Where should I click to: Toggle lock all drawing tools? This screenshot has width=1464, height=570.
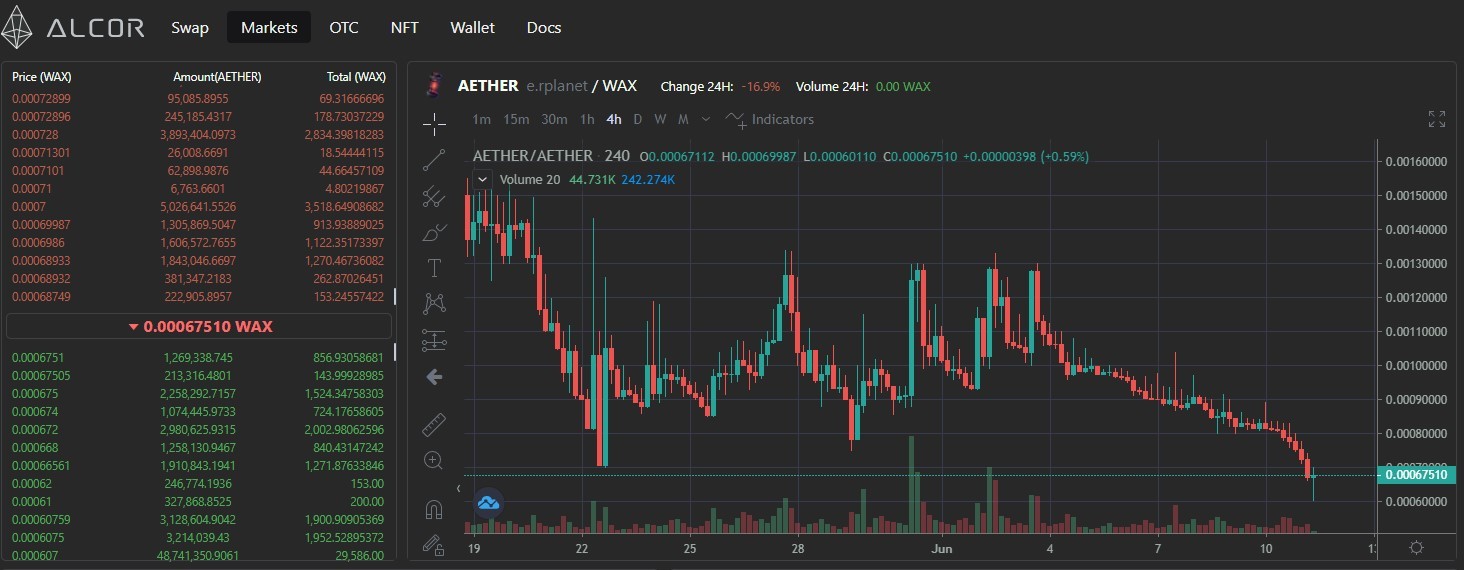tap(434, 545)
